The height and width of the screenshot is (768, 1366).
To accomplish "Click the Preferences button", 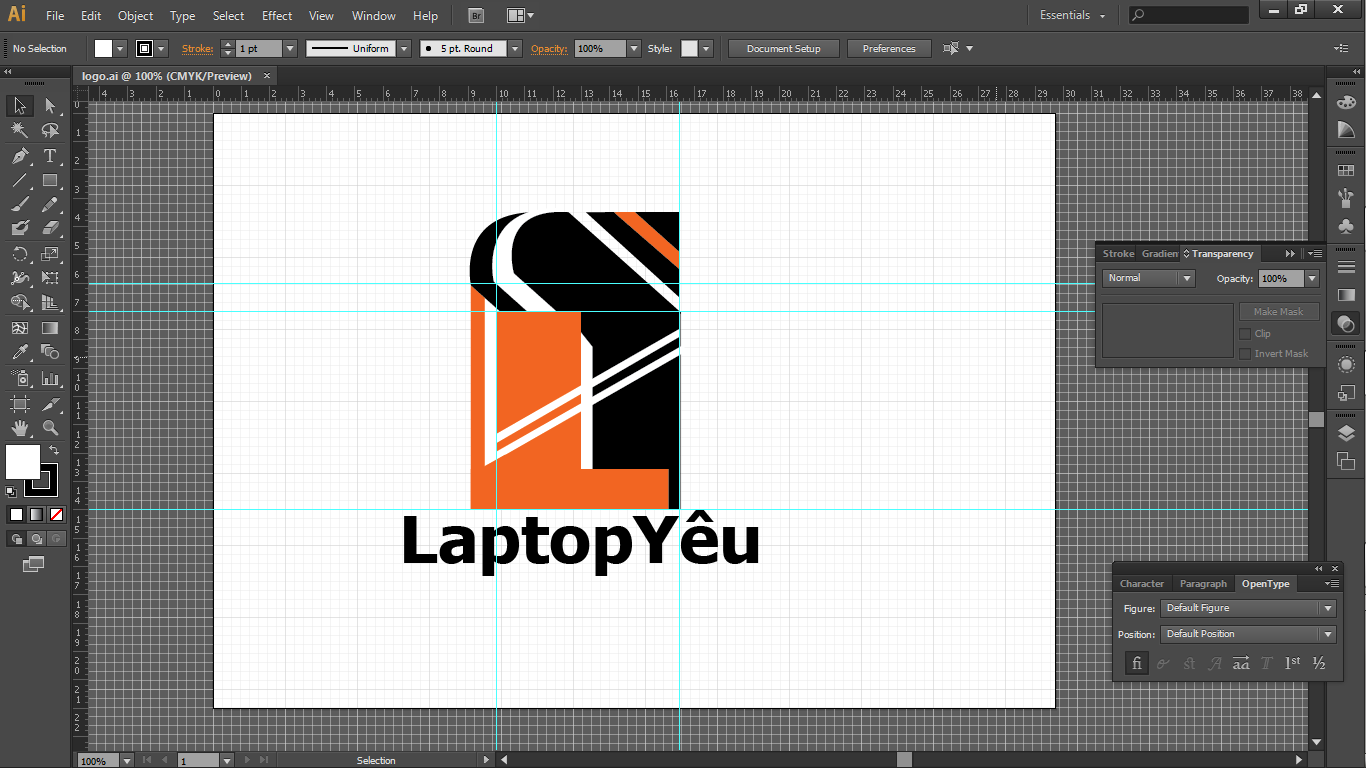I will coord(889,49).
